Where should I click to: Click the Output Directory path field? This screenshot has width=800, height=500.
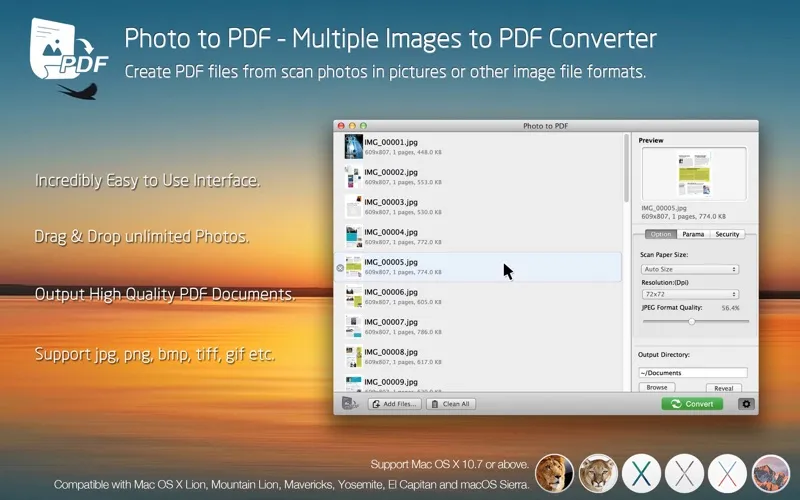(x=693, y=372)
